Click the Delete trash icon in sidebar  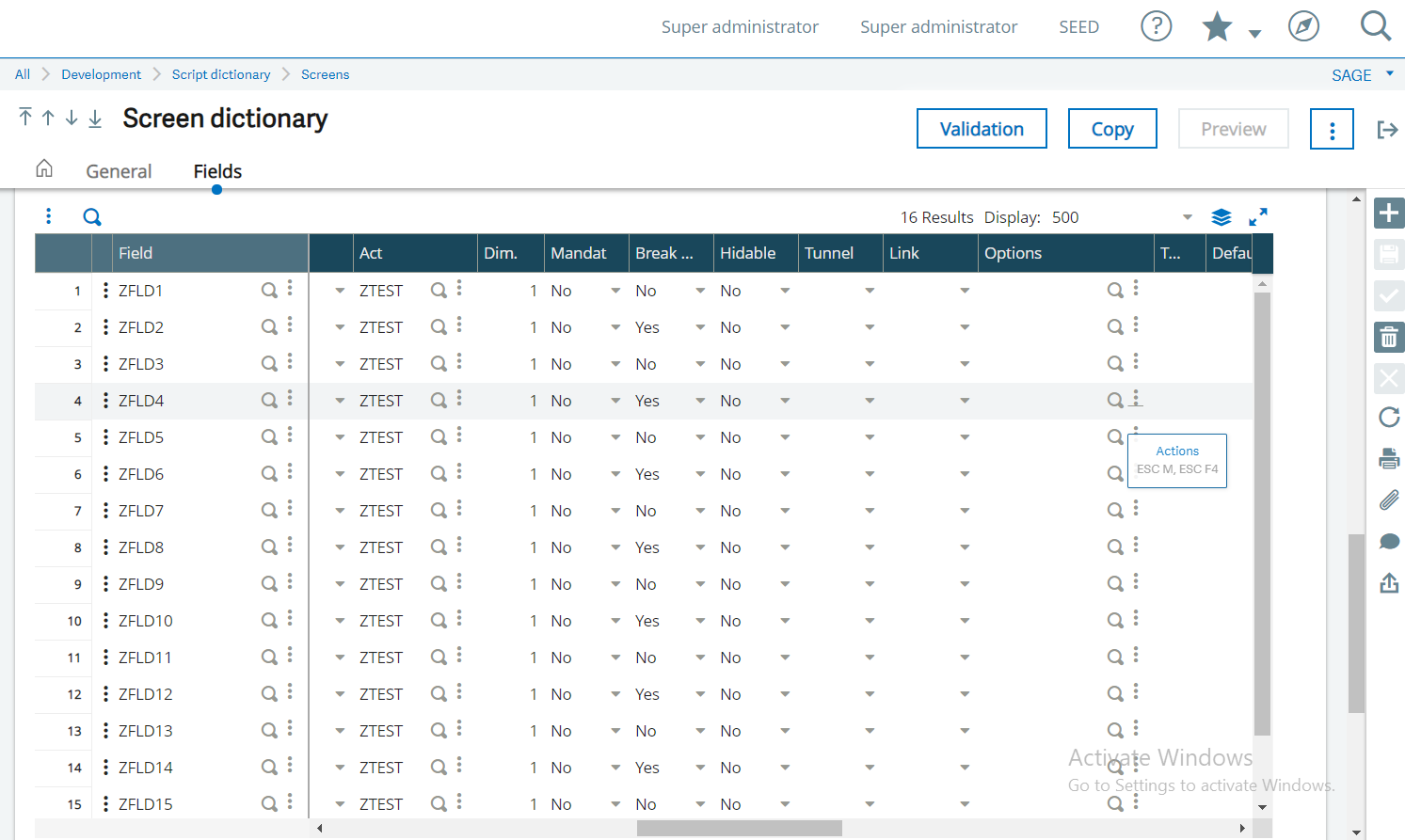pos(1389,338)
